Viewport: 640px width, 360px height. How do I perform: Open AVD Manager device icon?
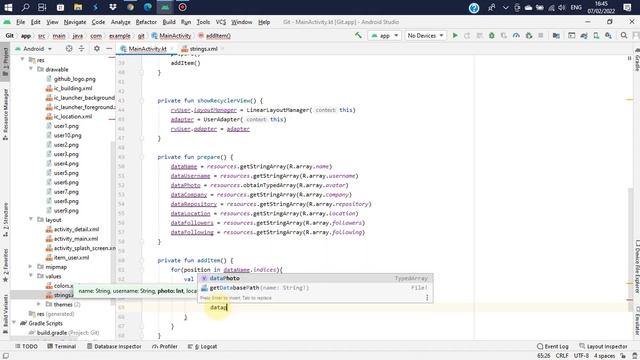point(596,36)
